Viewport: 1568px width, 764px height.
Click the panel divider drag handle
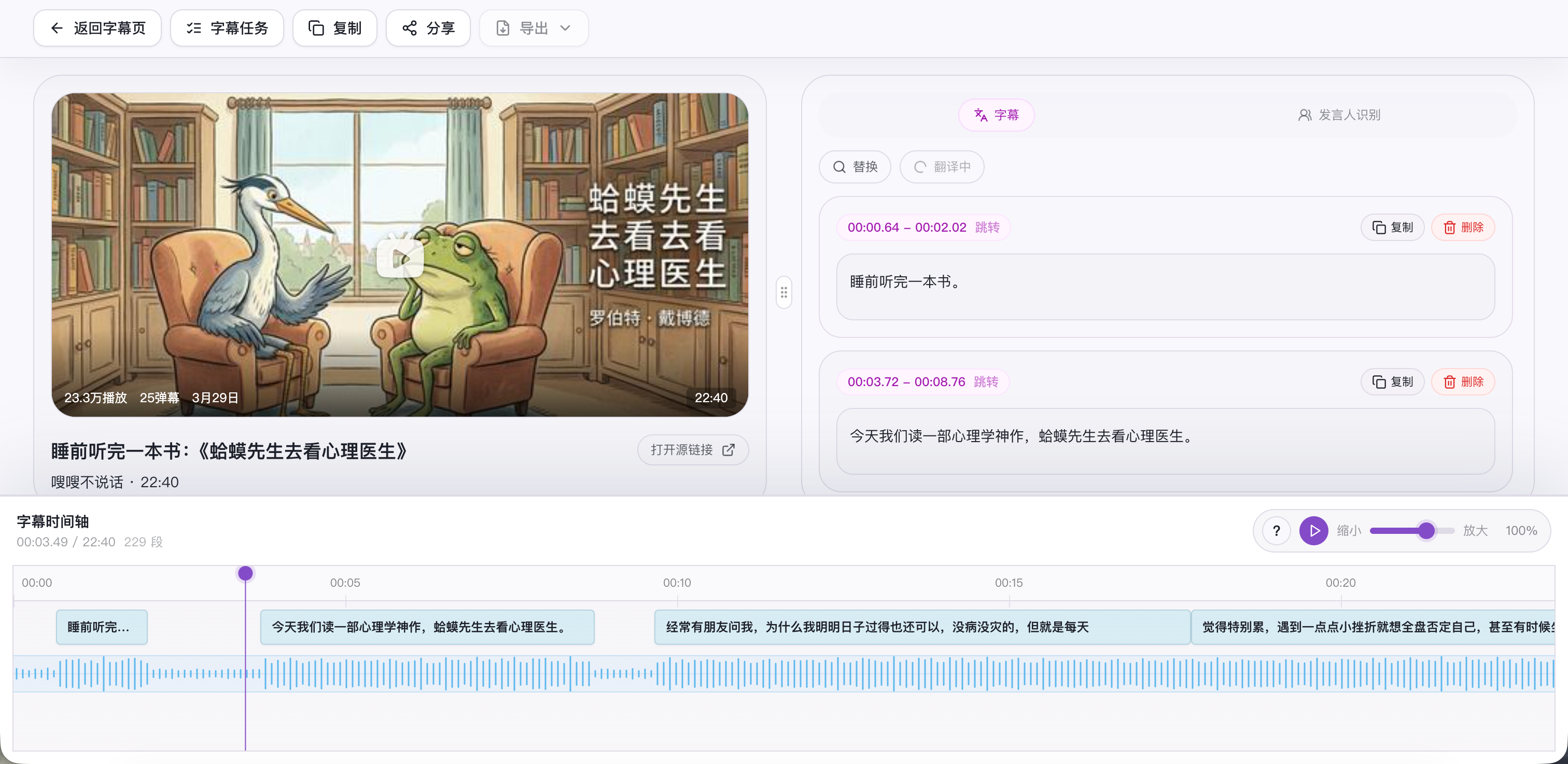click(x=784, y=292)
